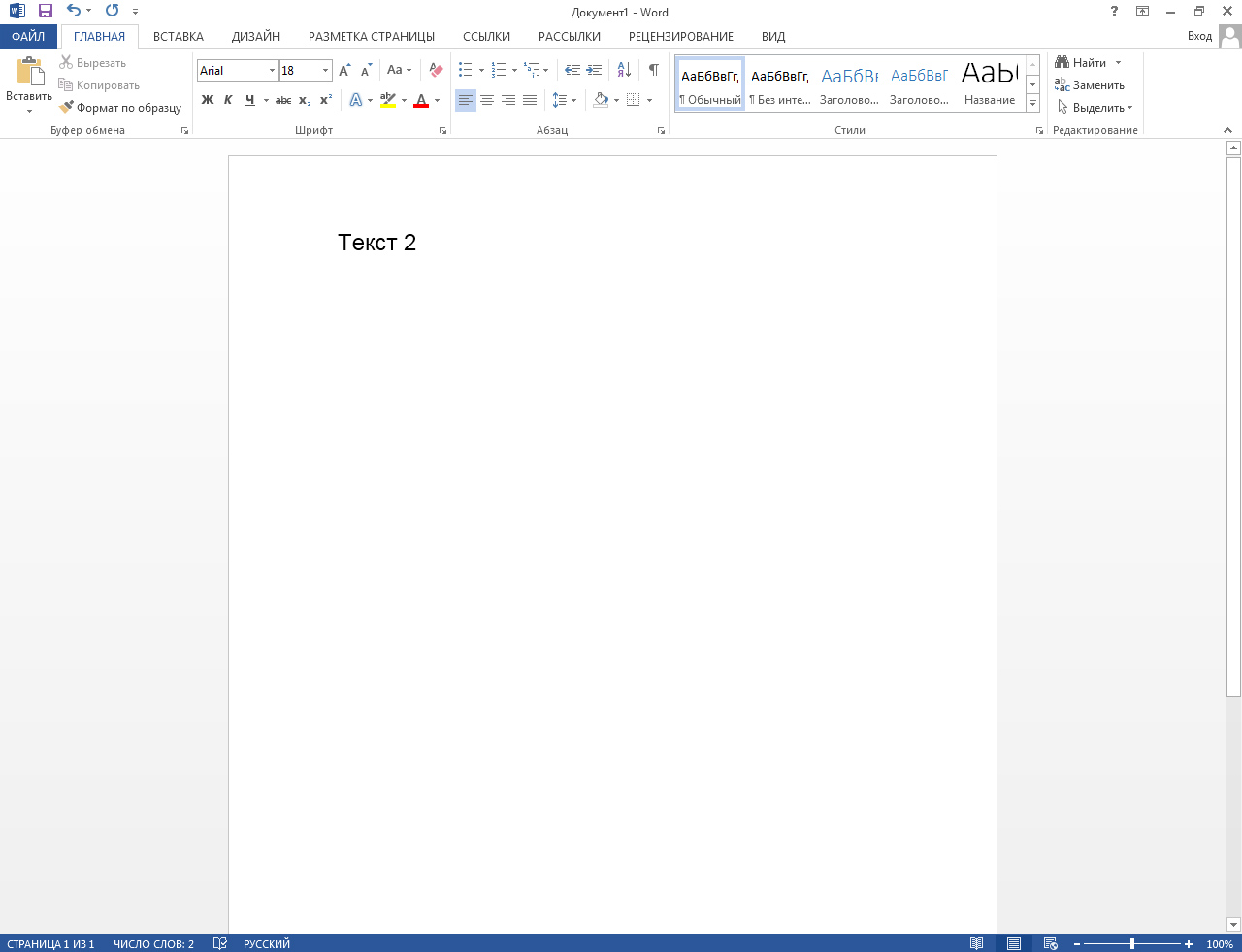Toggle underline (Ч) formatting
The width and height of the screenshot is (1242, 952).
click(249, 100)
